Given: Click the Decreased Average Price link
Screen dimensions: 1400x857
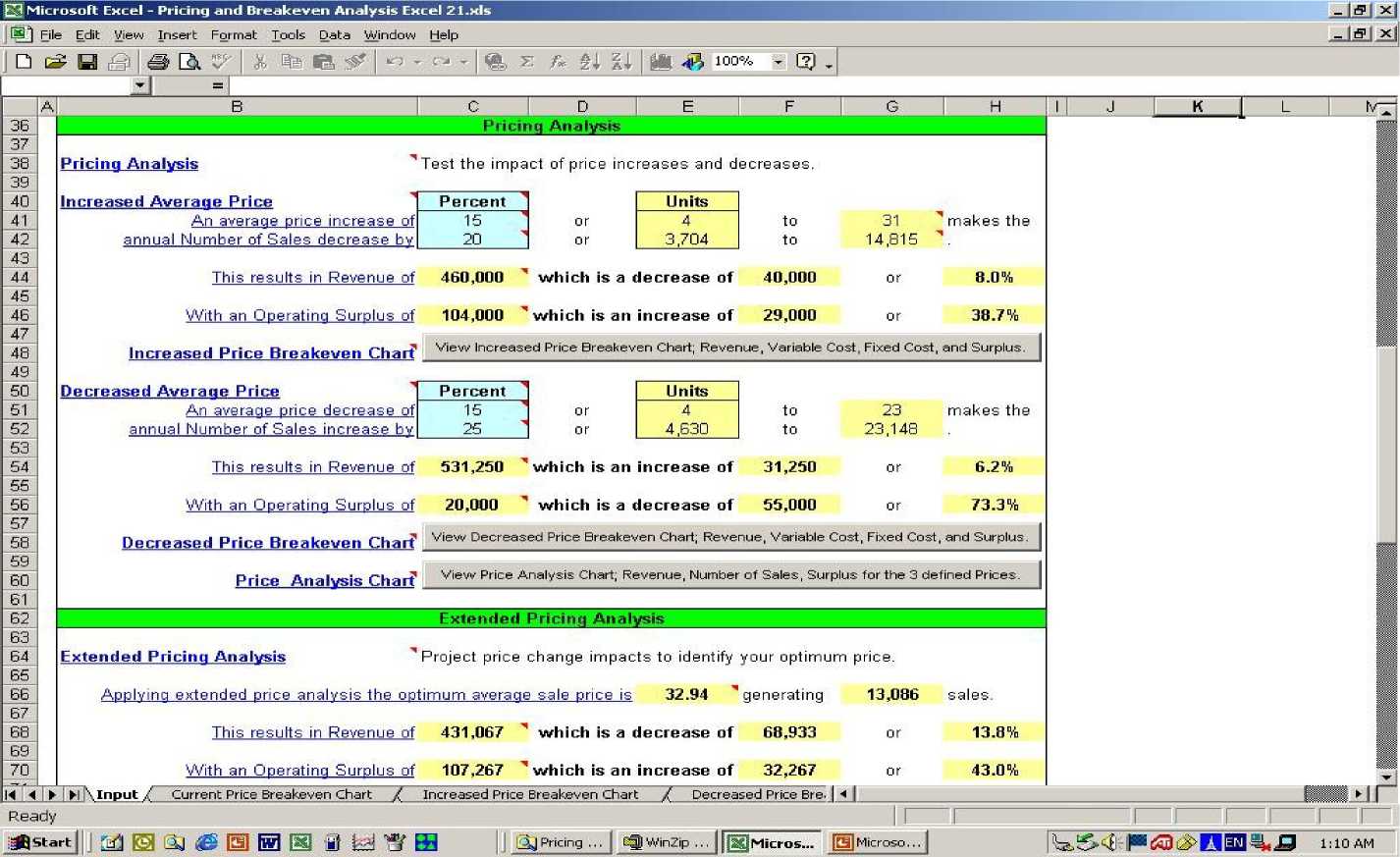Looking at the screenshot, I should tap(170, 391).
